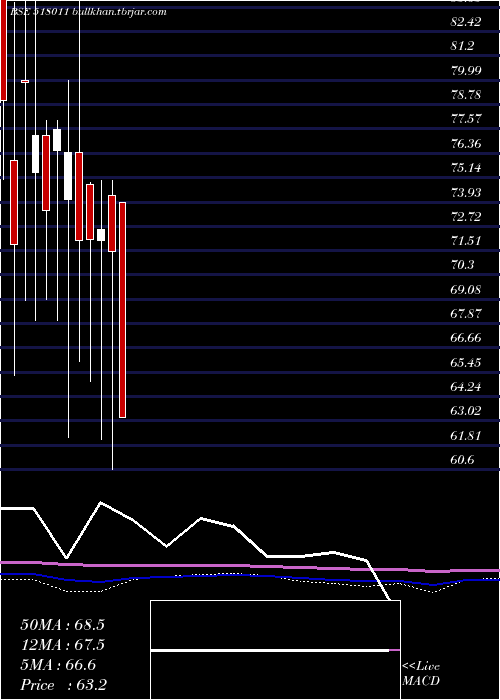Click the 81.2 price axis label
The height and width of the screenshot is (700, 500).
462,46
